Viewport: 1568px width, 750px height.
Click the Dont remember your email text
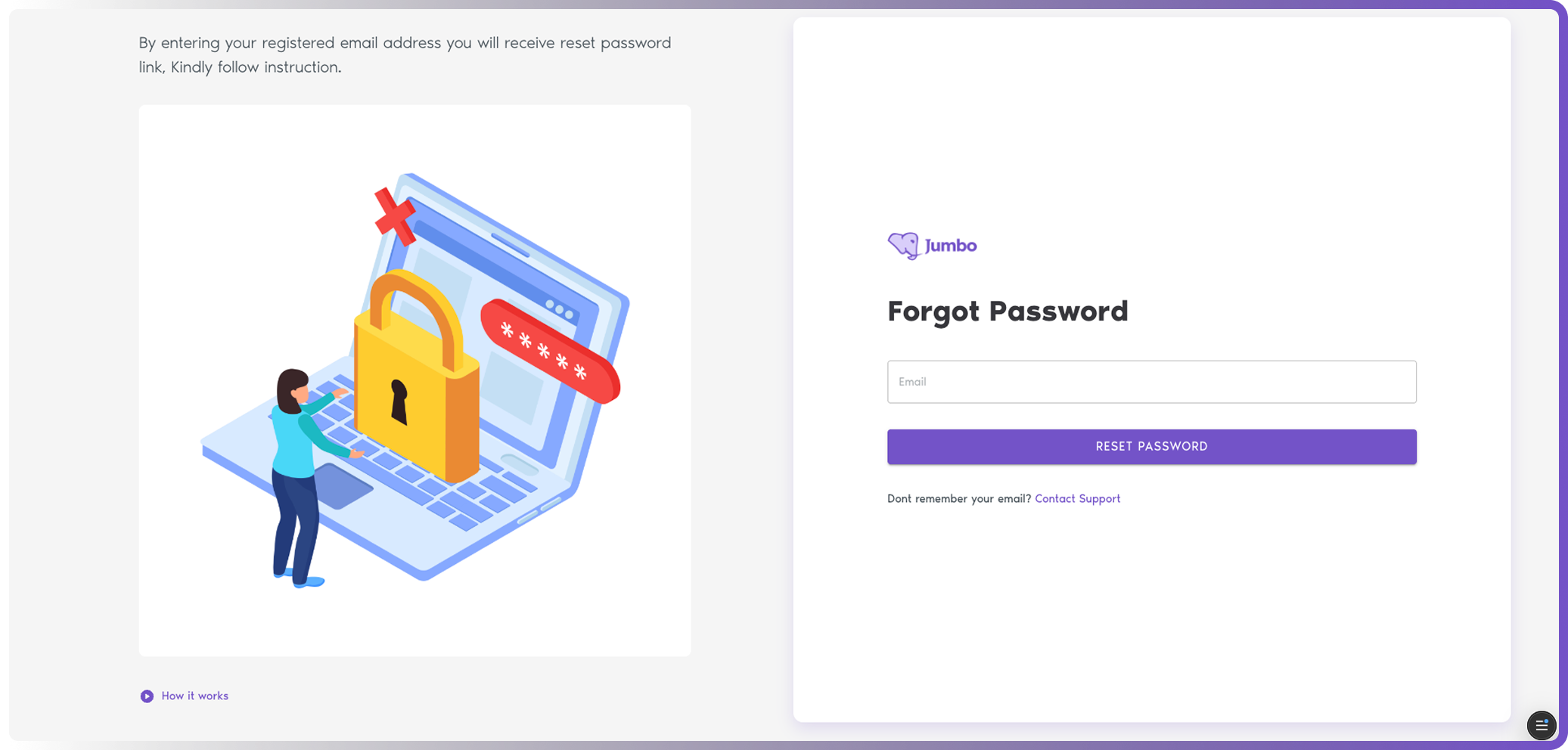coord(958,498)
